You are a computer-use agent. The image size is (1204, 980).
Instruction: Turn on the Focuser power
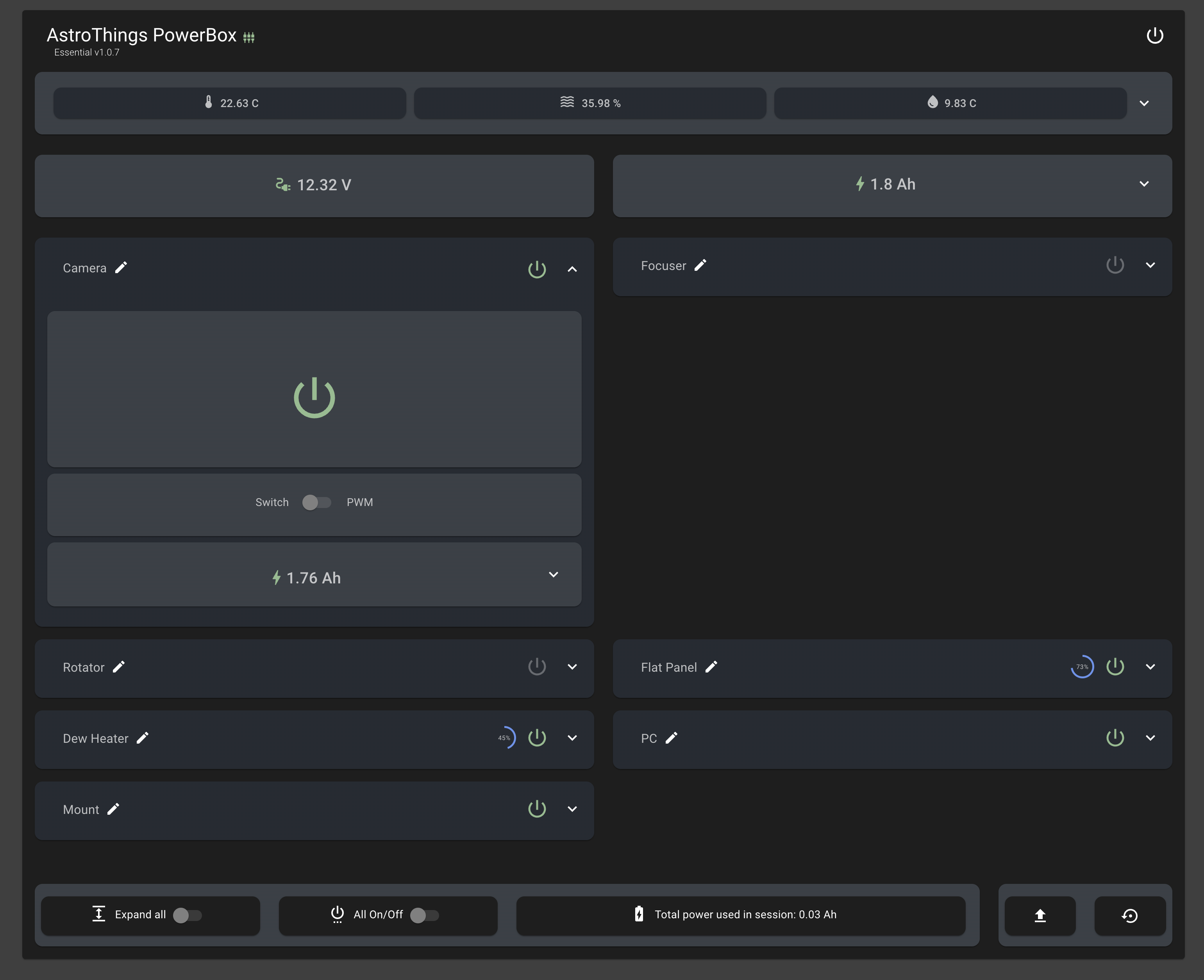click(1115, 265)
